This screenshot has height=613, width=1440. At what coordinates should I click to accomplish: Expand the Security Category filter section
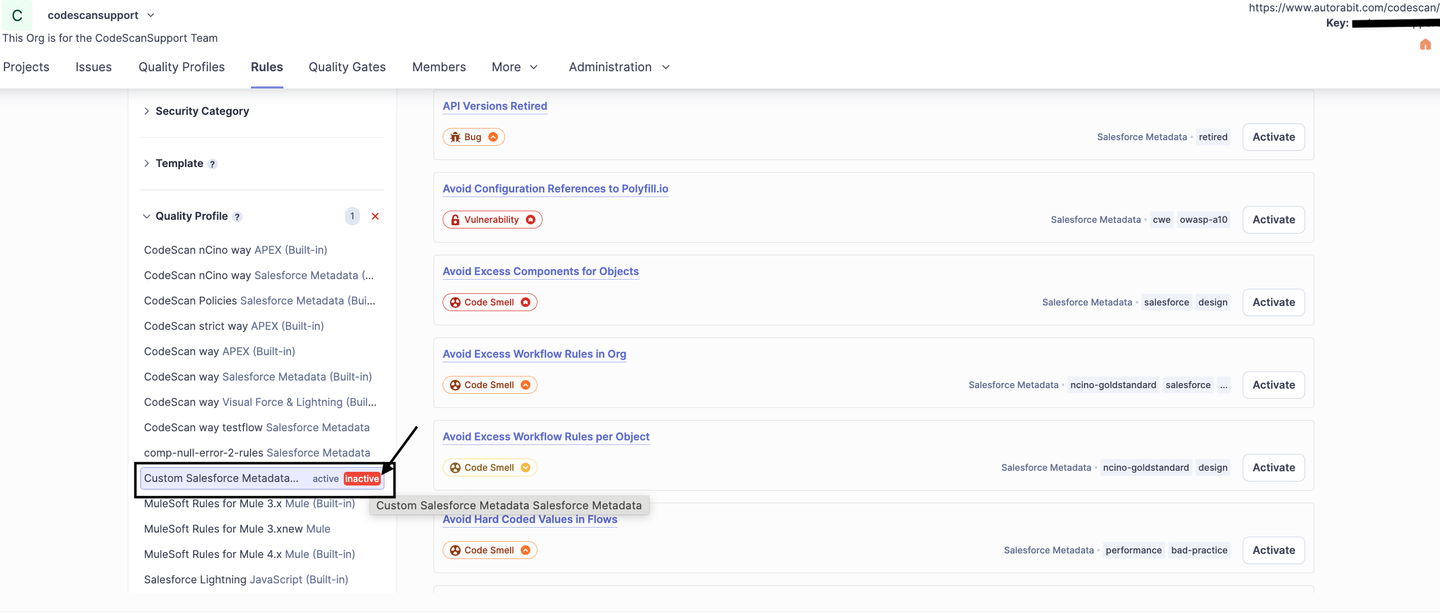click(x=202, y=111)
